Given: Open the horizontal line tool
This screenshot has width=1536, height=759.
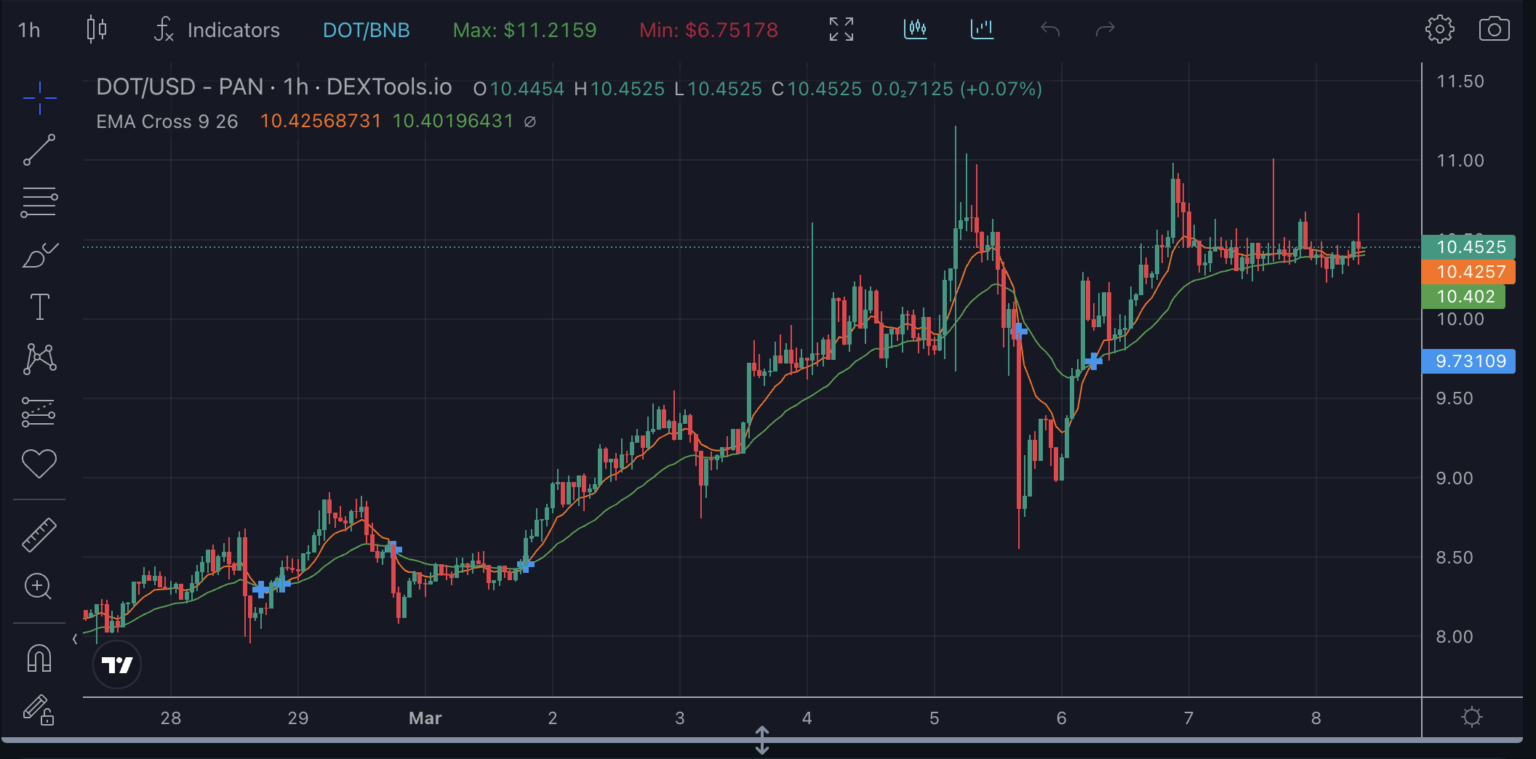Looking at the screenshot, I should 38,202.
